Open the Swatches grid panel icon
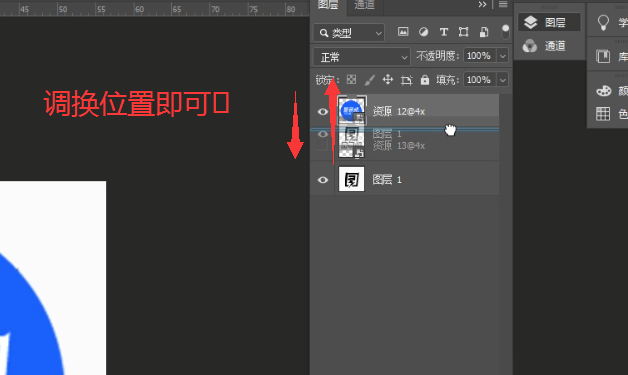This screenshot has width=628, height=375. point(603,114)
